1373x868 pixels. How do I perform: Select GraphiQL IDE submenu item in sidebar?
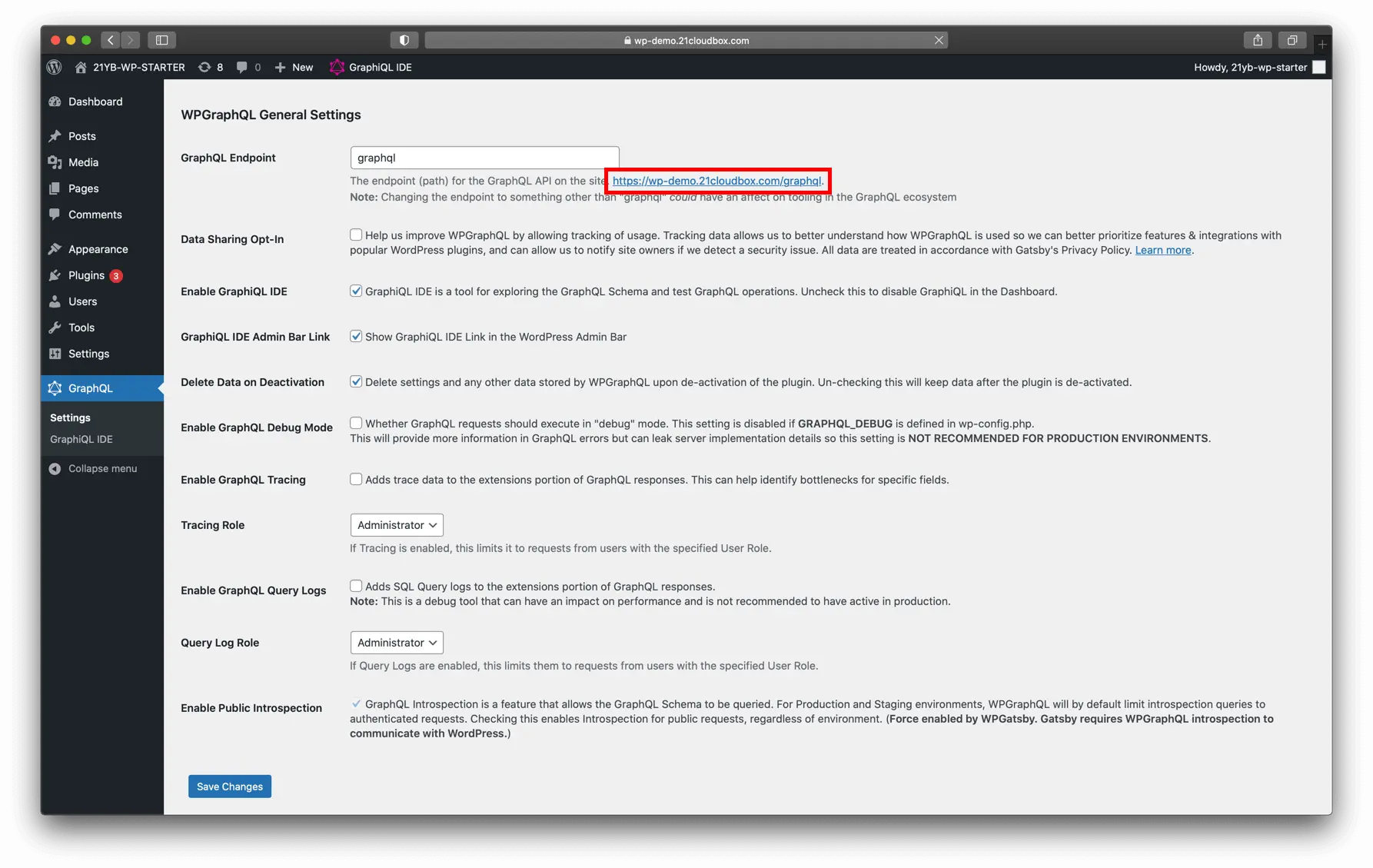(81, 439)
